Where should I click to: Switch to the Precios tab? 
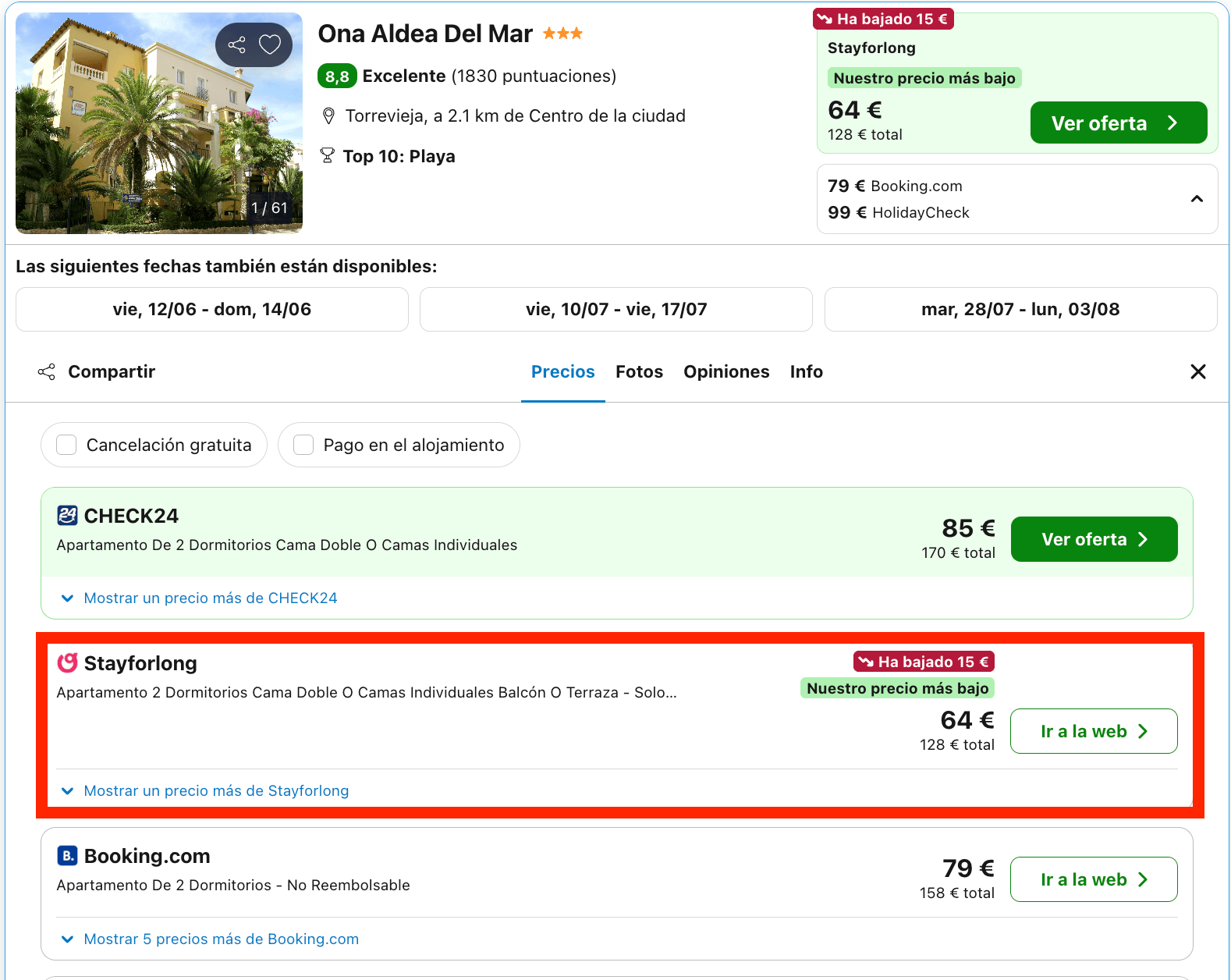coord(563,372)
